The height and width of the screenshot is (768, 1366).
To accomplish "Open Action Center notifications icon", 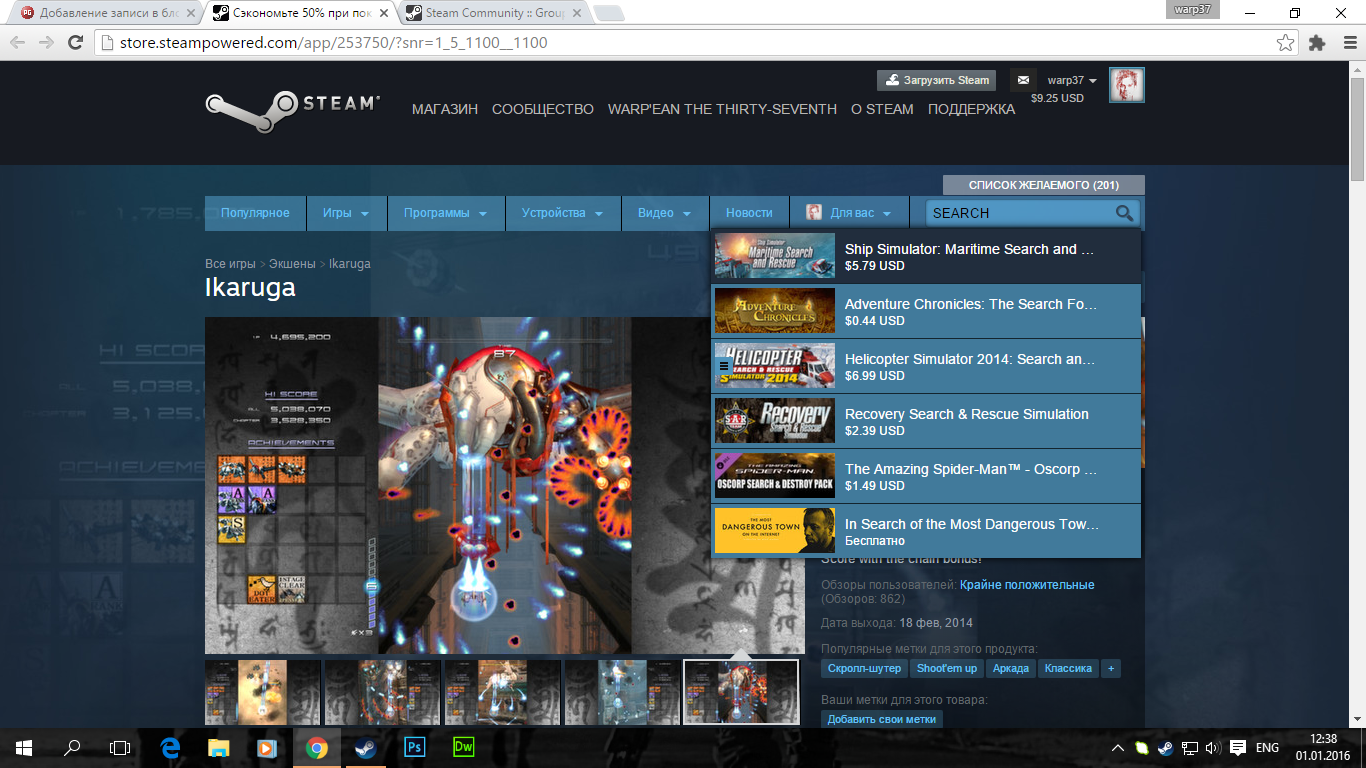I will click(x=1237, y=747).
